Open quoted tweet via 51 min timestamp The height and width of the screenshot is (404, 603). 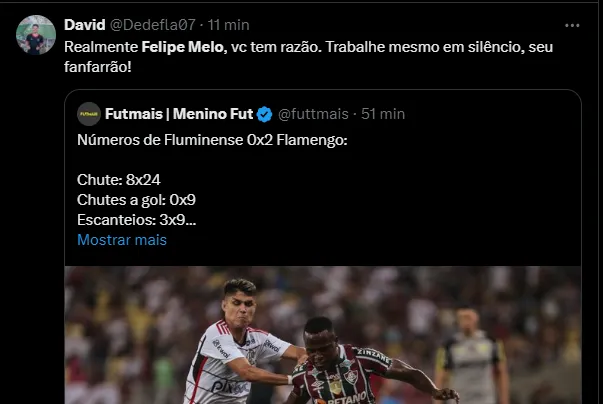(x=382, y=113)
